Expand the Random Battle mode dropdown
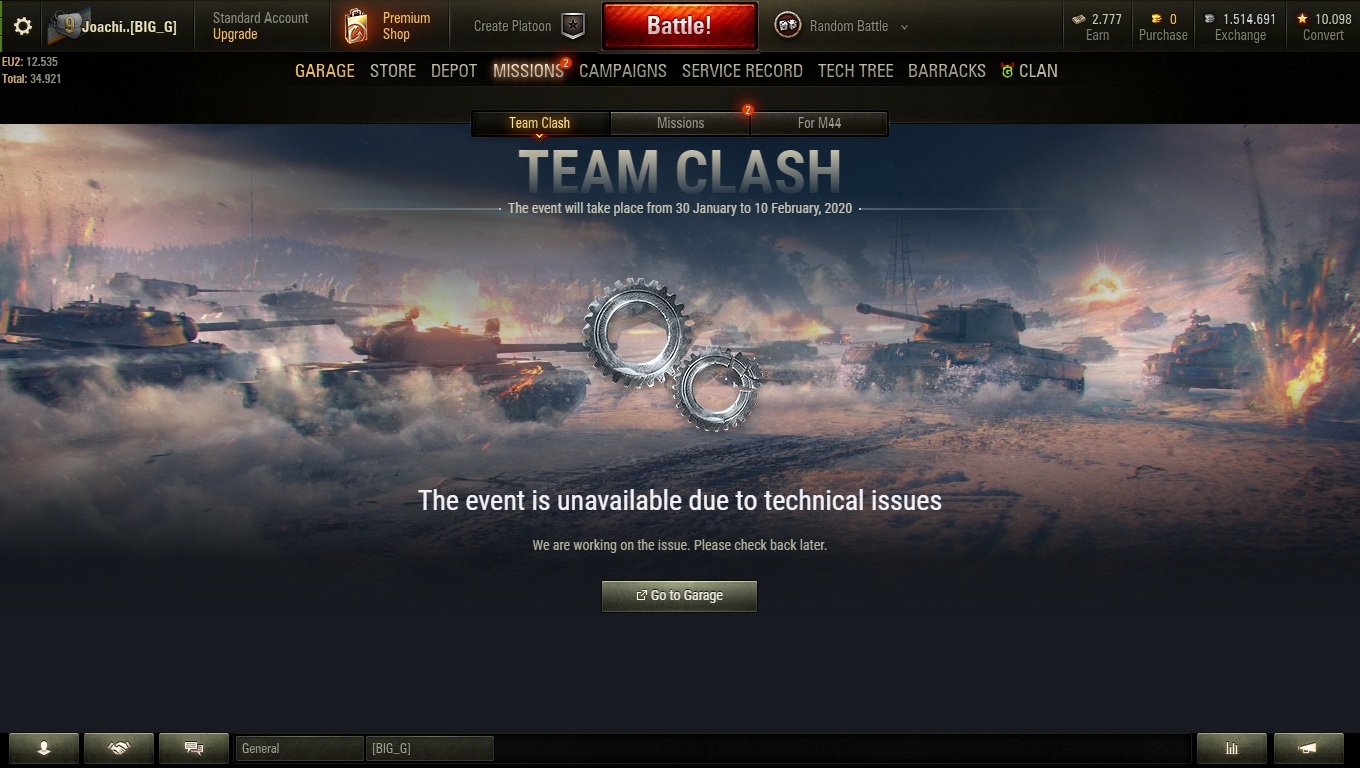The width and height of the screenshot is (1360, 768). pyautogui.click(x=904, y=27)
